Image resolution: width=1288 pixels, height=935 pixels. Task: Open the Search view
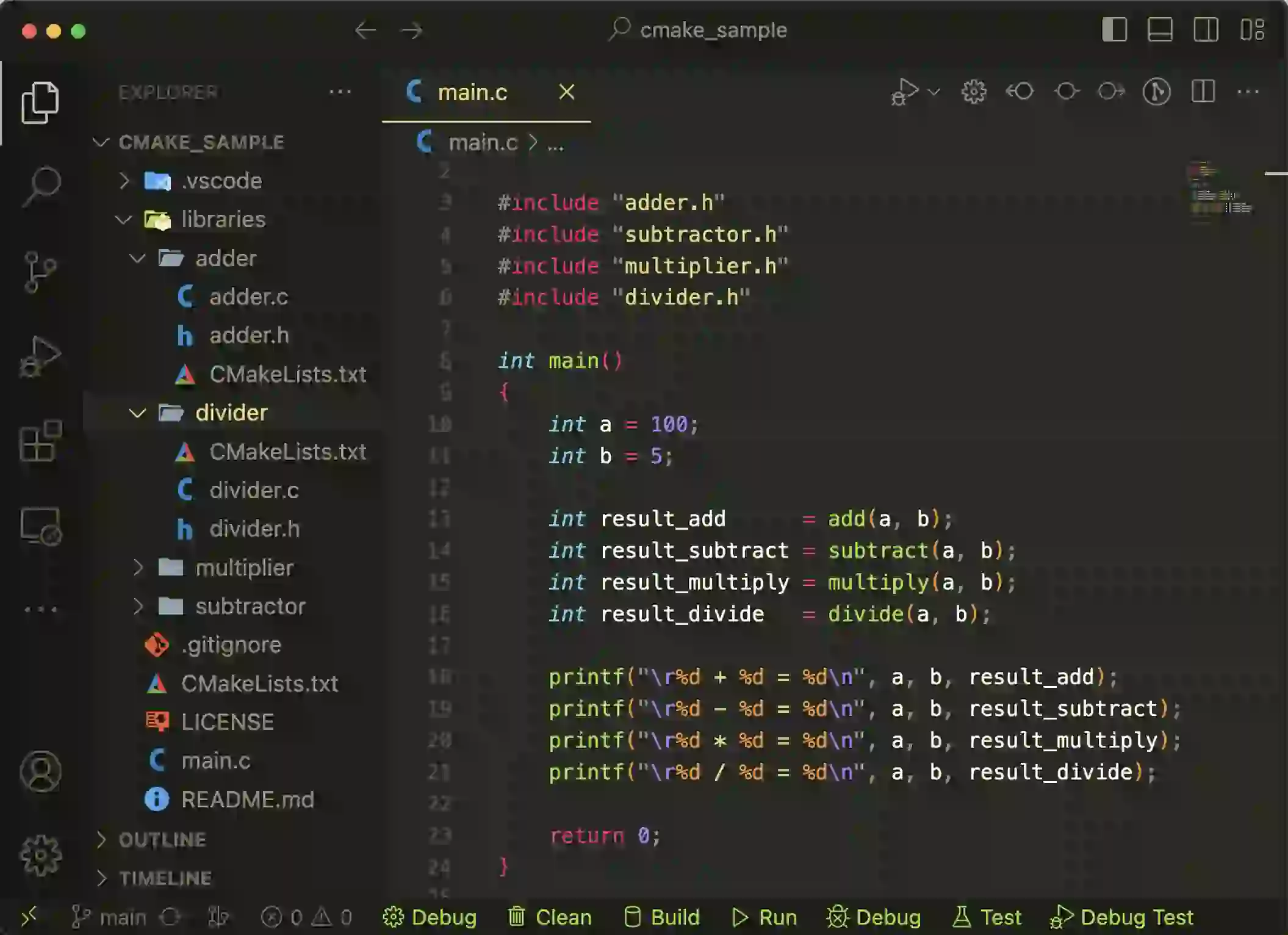(x=41, y=186)
